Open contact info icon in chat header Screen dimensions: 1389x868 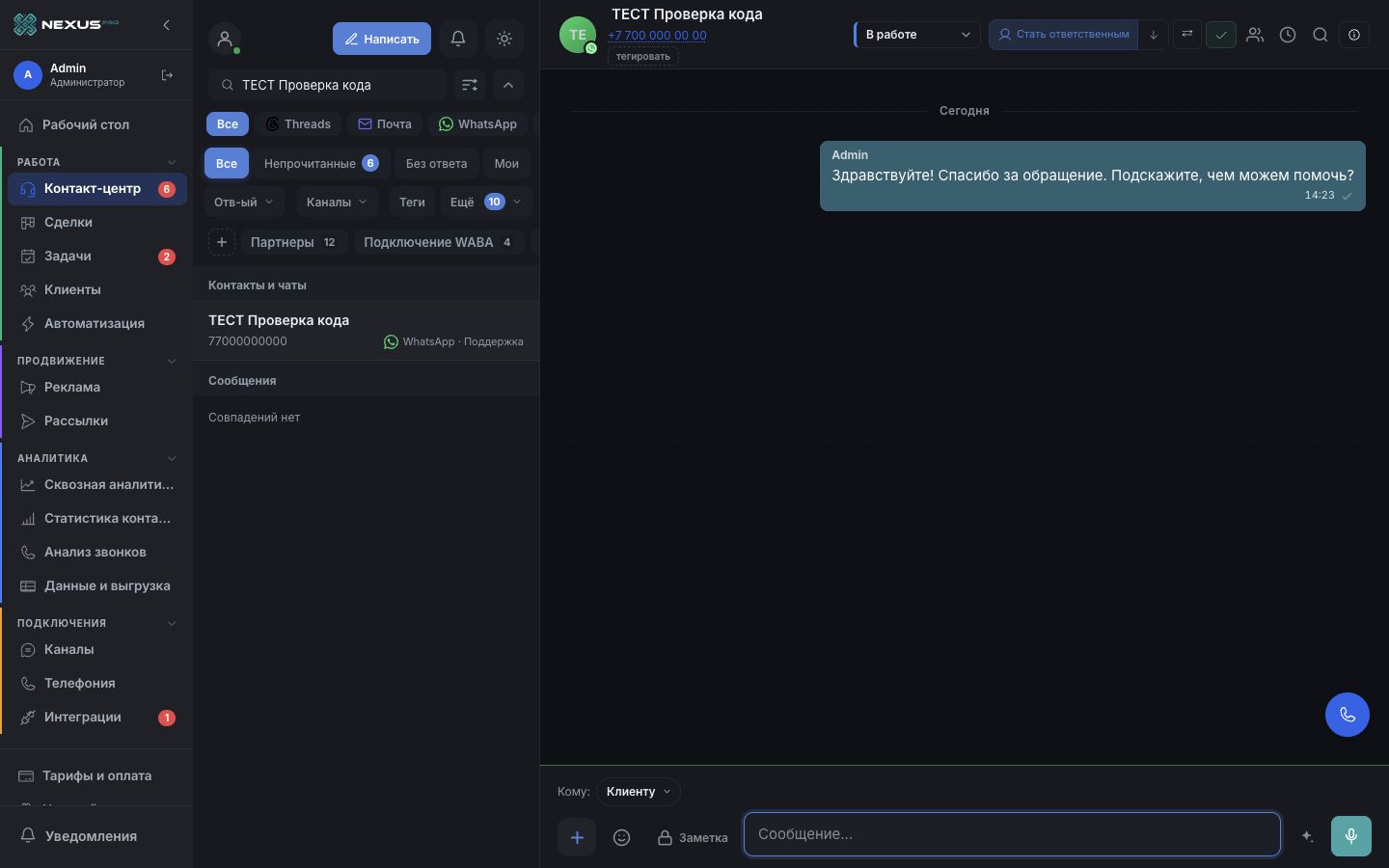[1354, 35]
